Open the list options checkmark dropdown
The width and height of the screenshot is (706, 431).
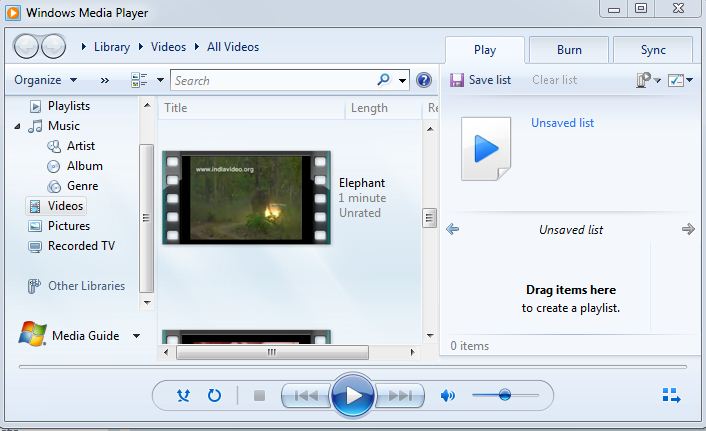point(680,80)
